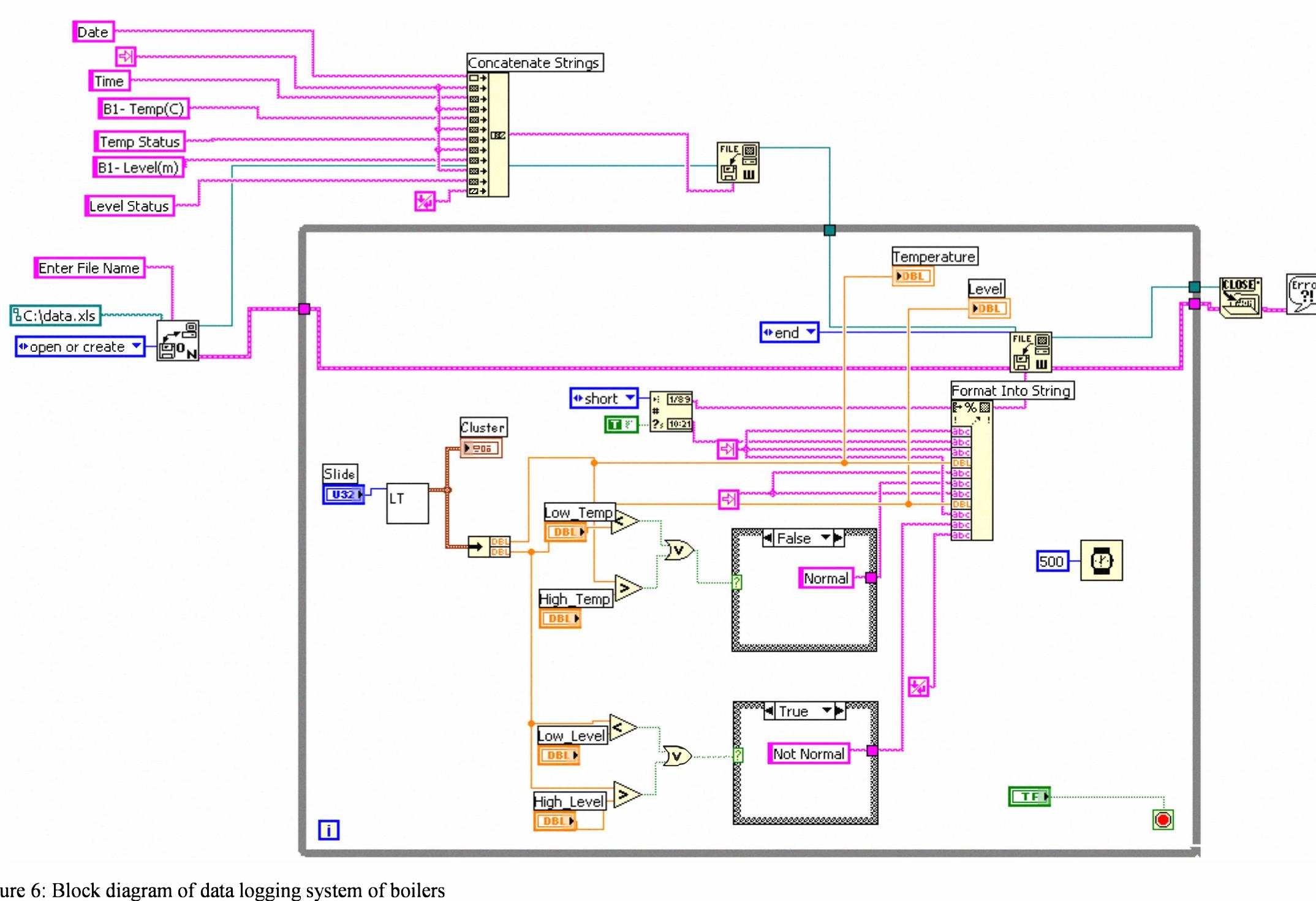Go to next case on False structure
Viewport: 1316px width, 901px height.
838,538
